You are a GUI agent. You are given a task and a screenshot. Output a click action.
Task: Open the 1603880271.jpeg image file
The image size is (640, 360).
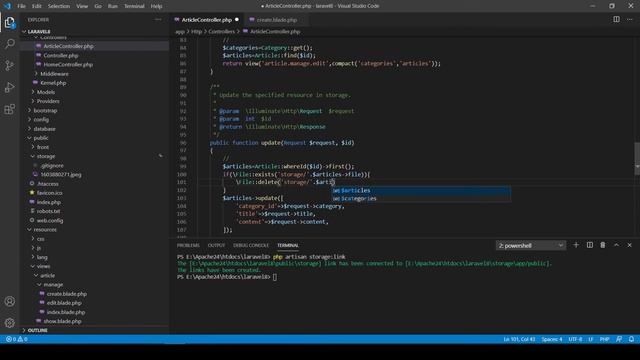pos(61,174)
